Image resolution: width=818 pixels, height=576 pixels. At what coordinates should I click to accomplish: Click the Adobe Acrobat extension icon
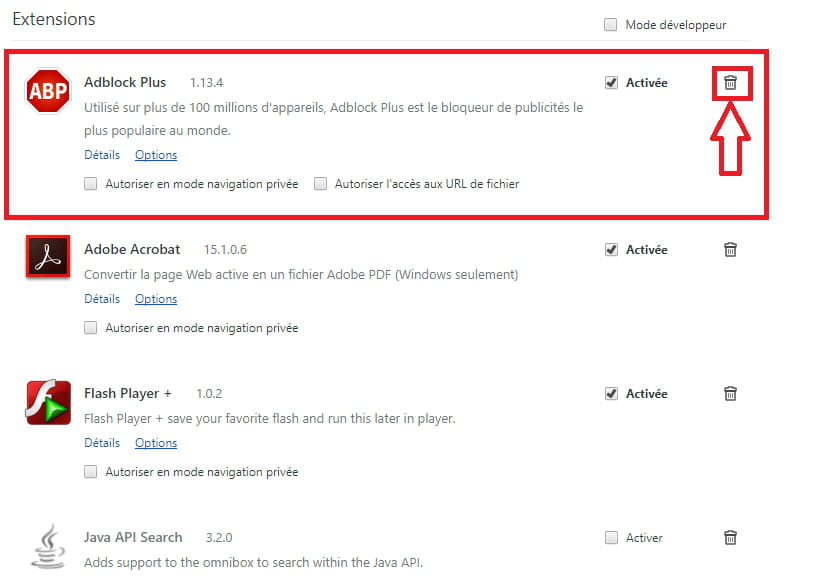[x=47, y=258]
